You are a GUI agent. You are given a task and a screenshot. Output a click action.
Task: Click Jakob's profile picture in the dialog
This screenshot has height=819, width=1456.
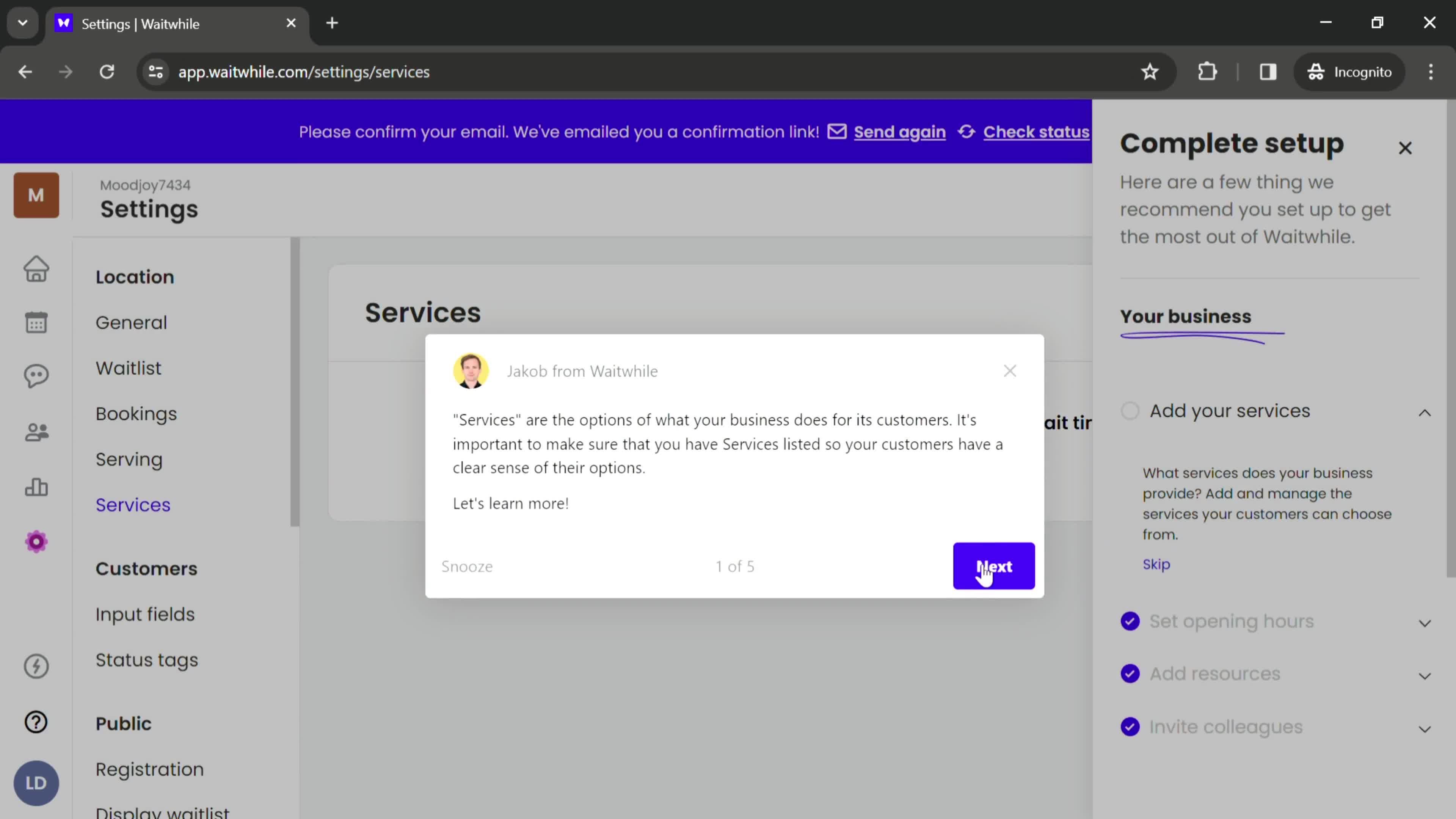point(470,371)
